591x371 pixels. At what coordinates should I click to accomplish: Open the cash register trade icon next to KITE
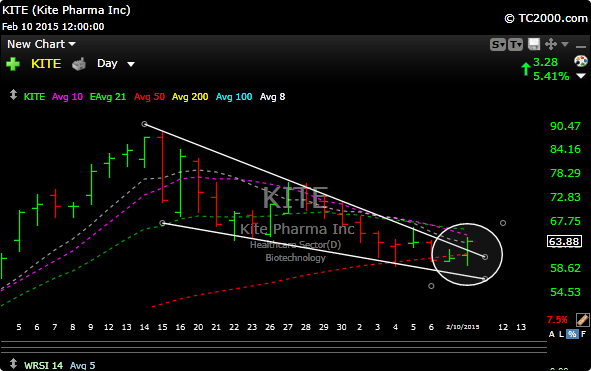[x=79, y=64]
